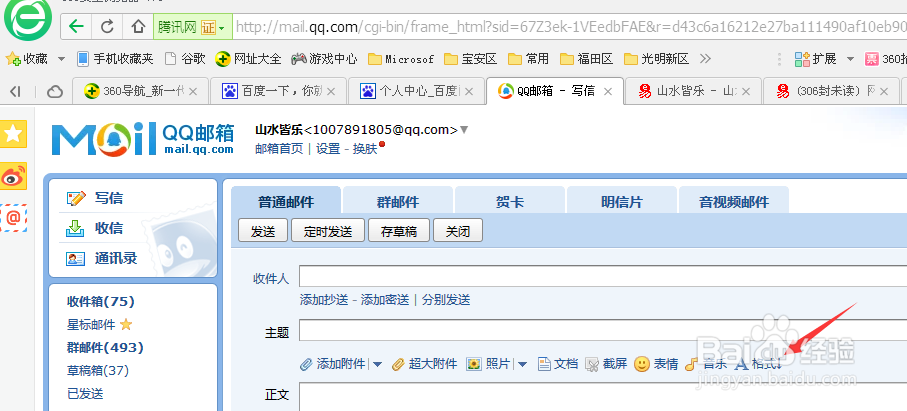Click 分别发送 link
Screen dimensions: 907x411
tap(446, 299)
